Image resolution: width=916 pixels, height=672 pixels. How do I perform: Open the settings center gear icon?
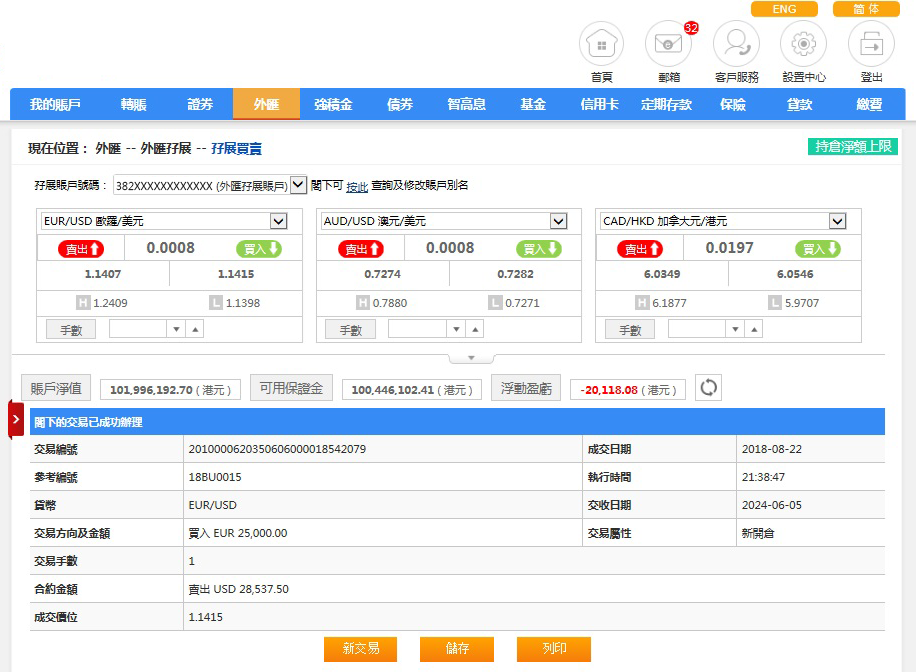tap(804, 45)
